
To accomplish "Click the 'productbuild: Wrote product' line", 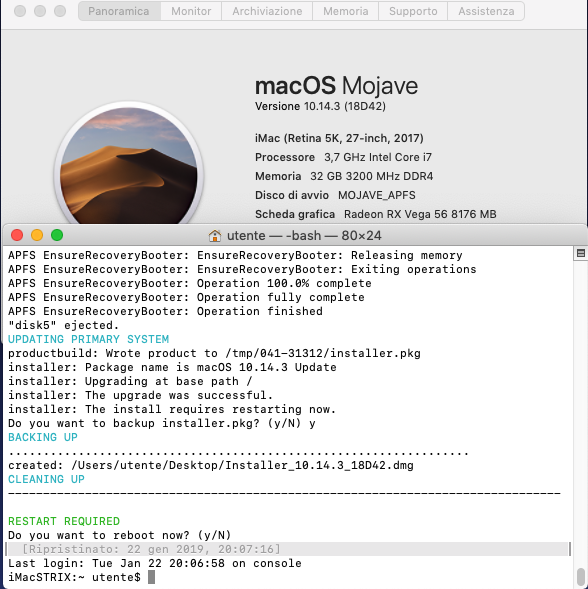I will 214,353.
